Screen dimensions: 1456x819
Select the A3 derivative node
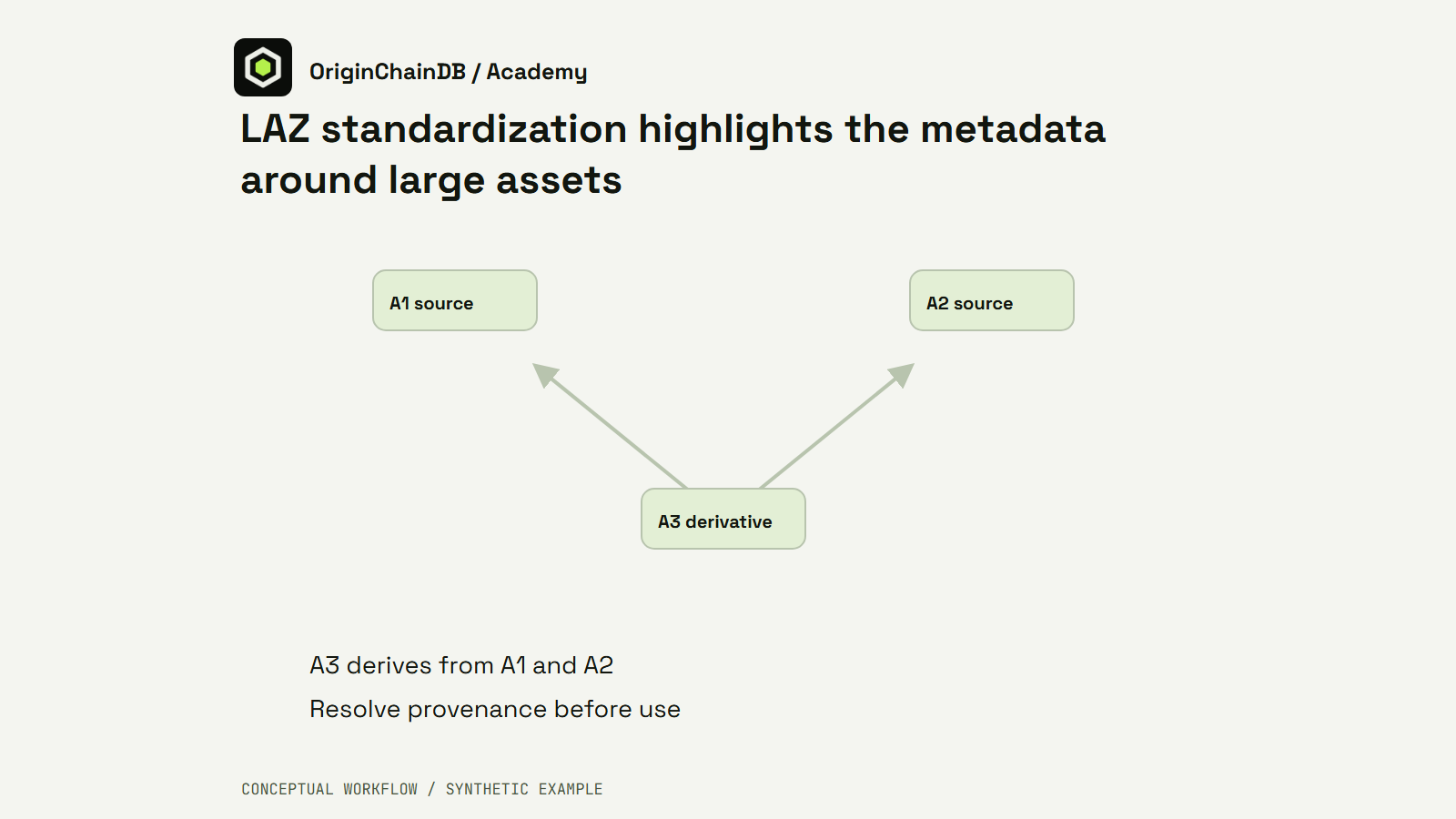pos(723,519)
